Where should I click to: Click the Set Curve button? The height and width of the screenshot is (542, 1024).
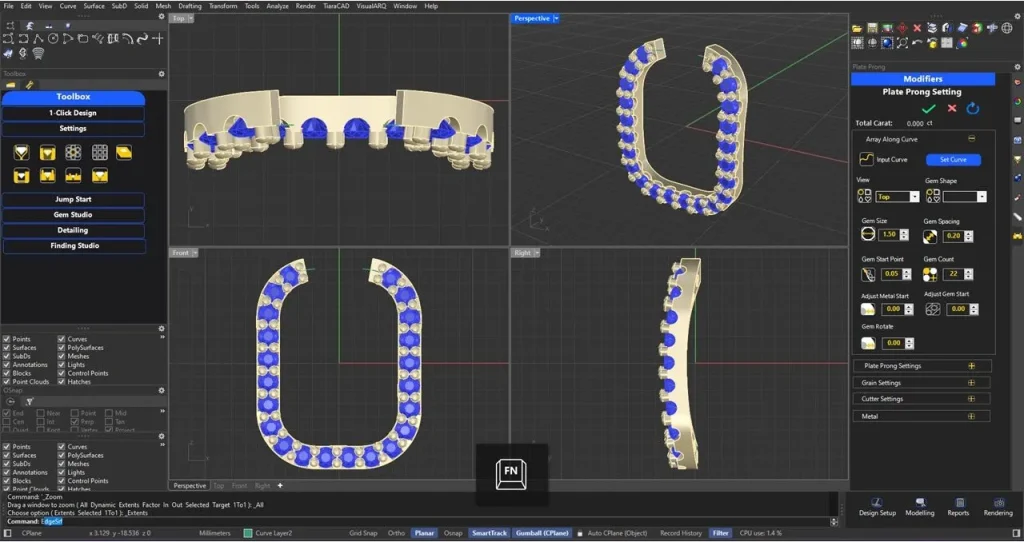click(952, 159)
